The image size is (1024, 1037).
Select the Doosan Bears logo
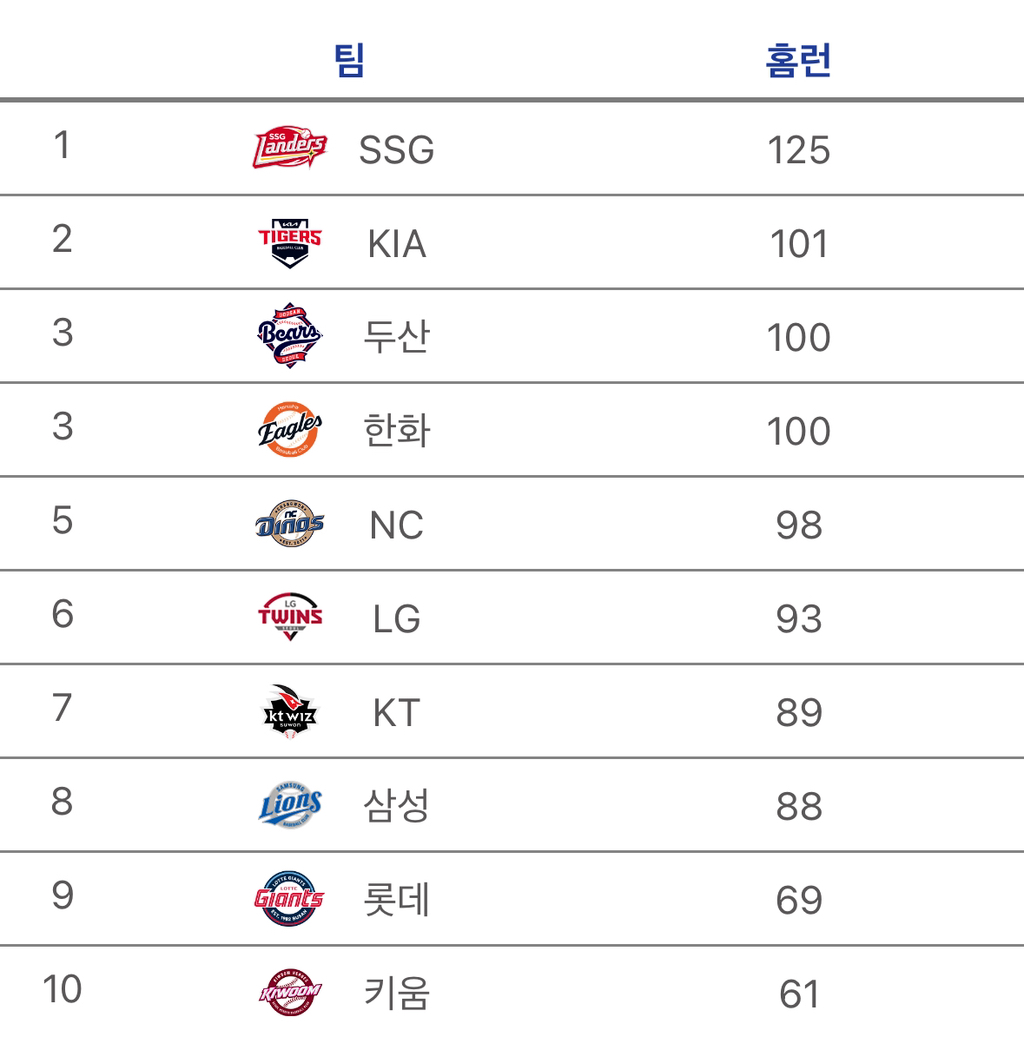(x=290, y=335)
